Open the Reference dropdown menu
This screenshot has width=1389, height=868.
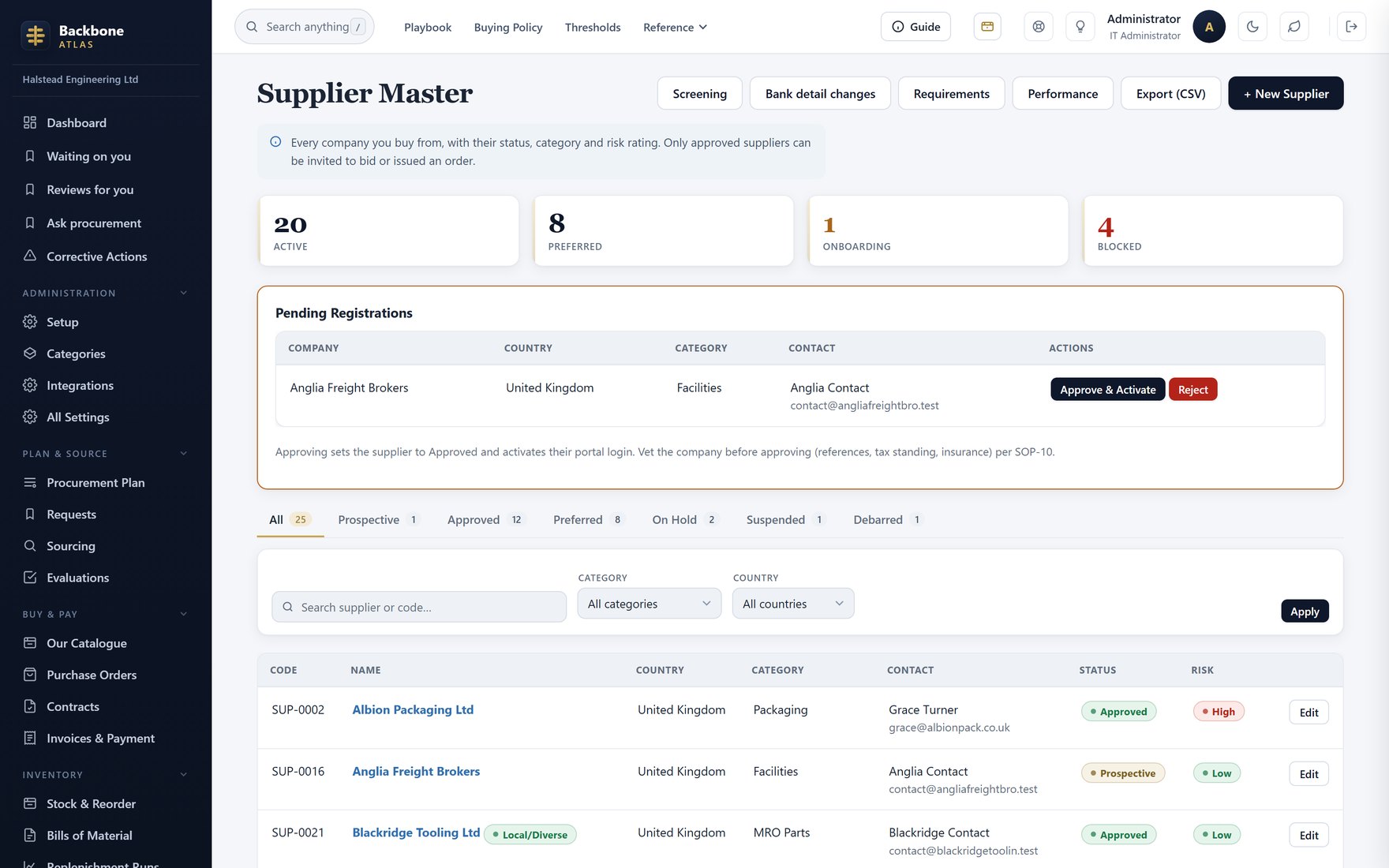point(675,27)
